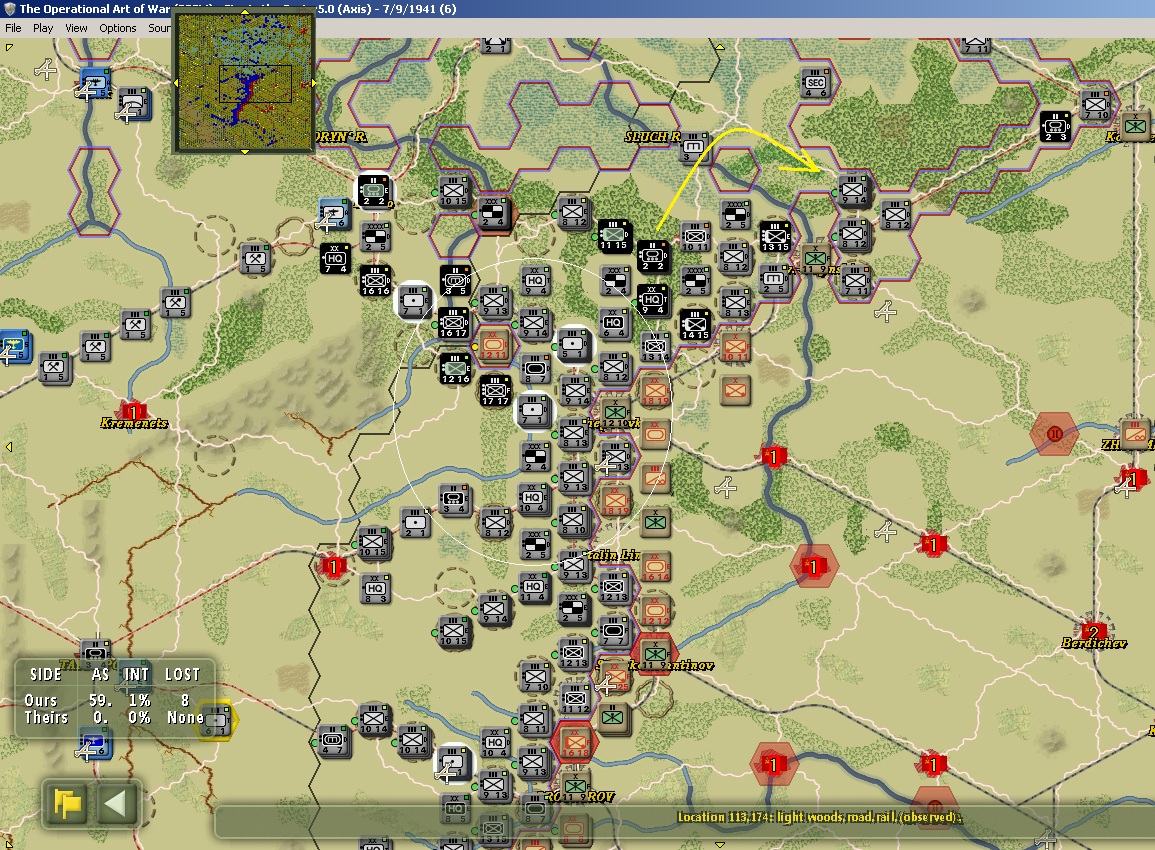1155x850 pixels.
Task: Open the partly hidden Sound menu
Action: [159, 28]
